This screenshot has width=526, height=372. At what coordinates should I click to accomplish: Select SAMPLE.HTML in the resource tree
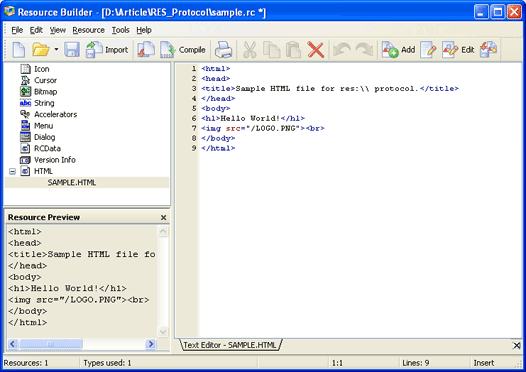(x=72, y=182)
